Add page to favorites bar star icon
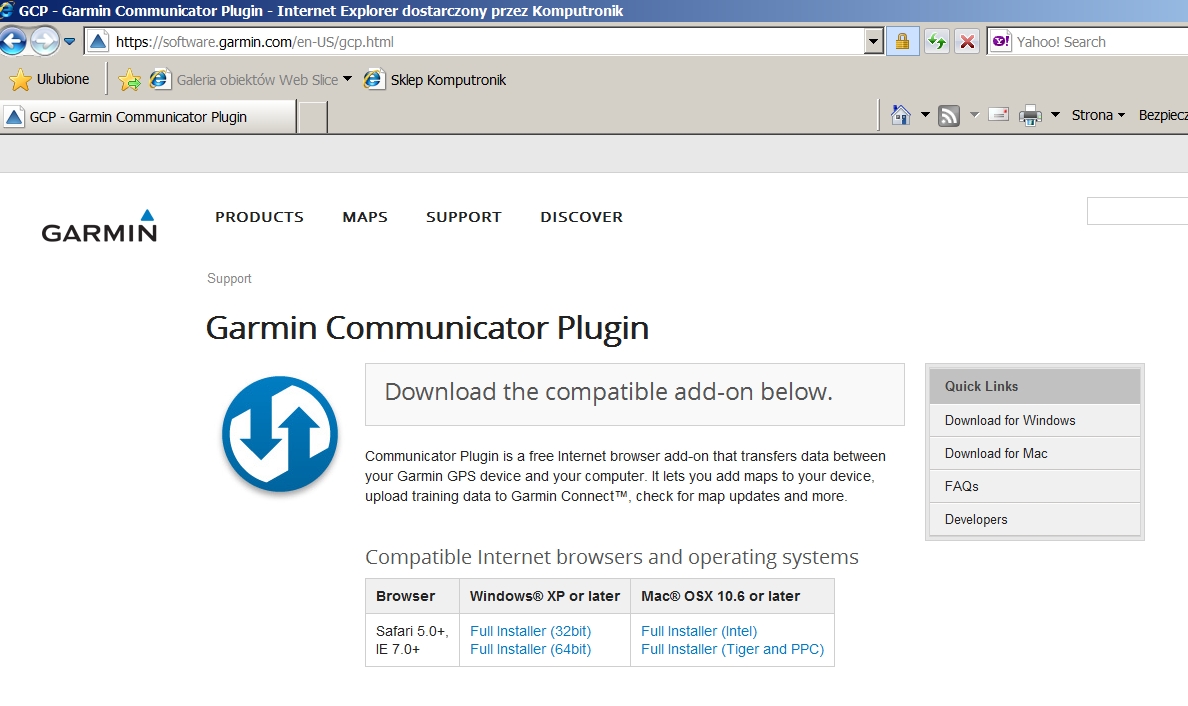The width and height of the screenshot is (1188, 706). (130, 80)
